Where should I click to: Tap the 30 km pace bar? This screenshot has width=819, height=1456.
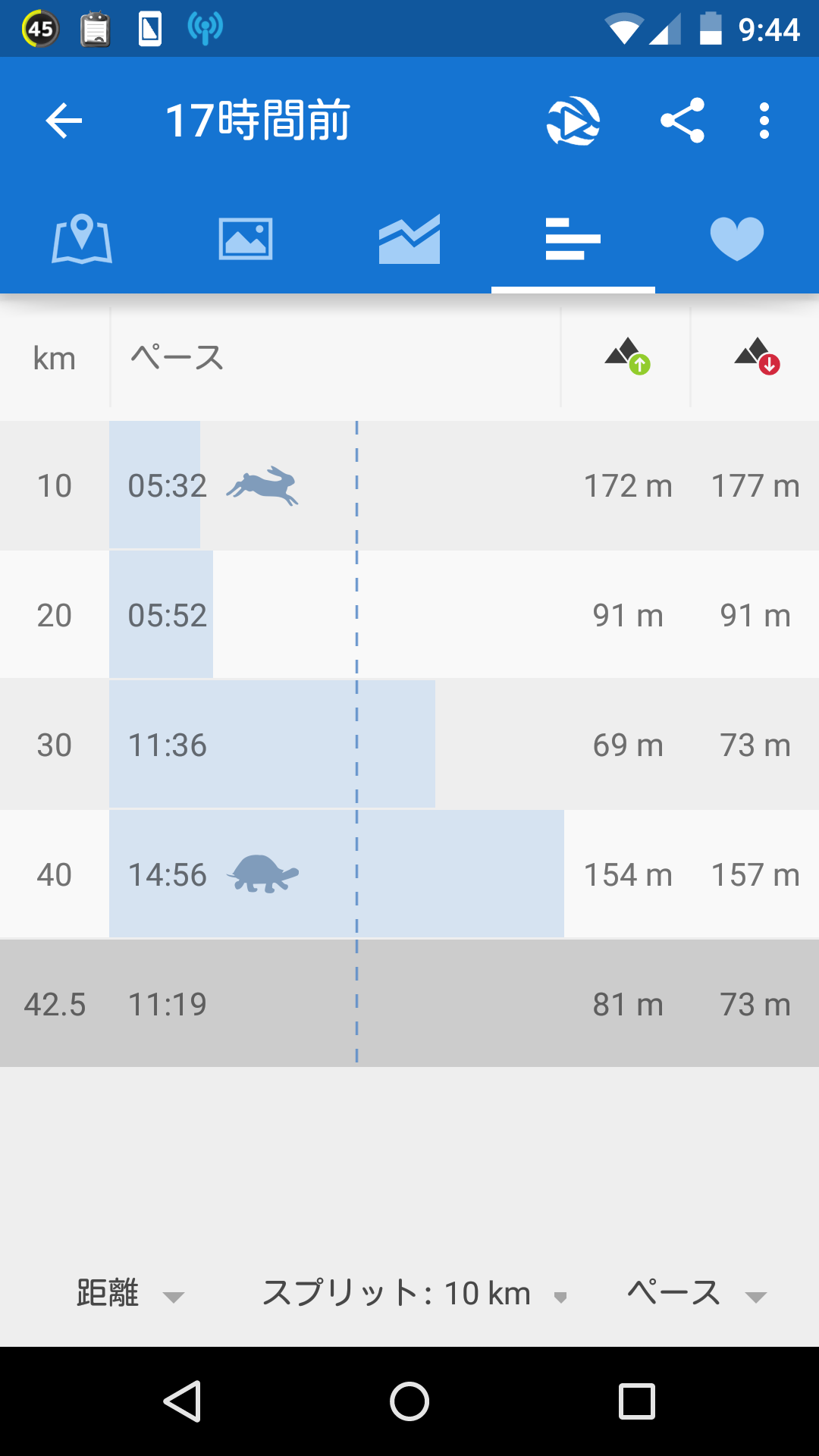click(x=272, y=744)
